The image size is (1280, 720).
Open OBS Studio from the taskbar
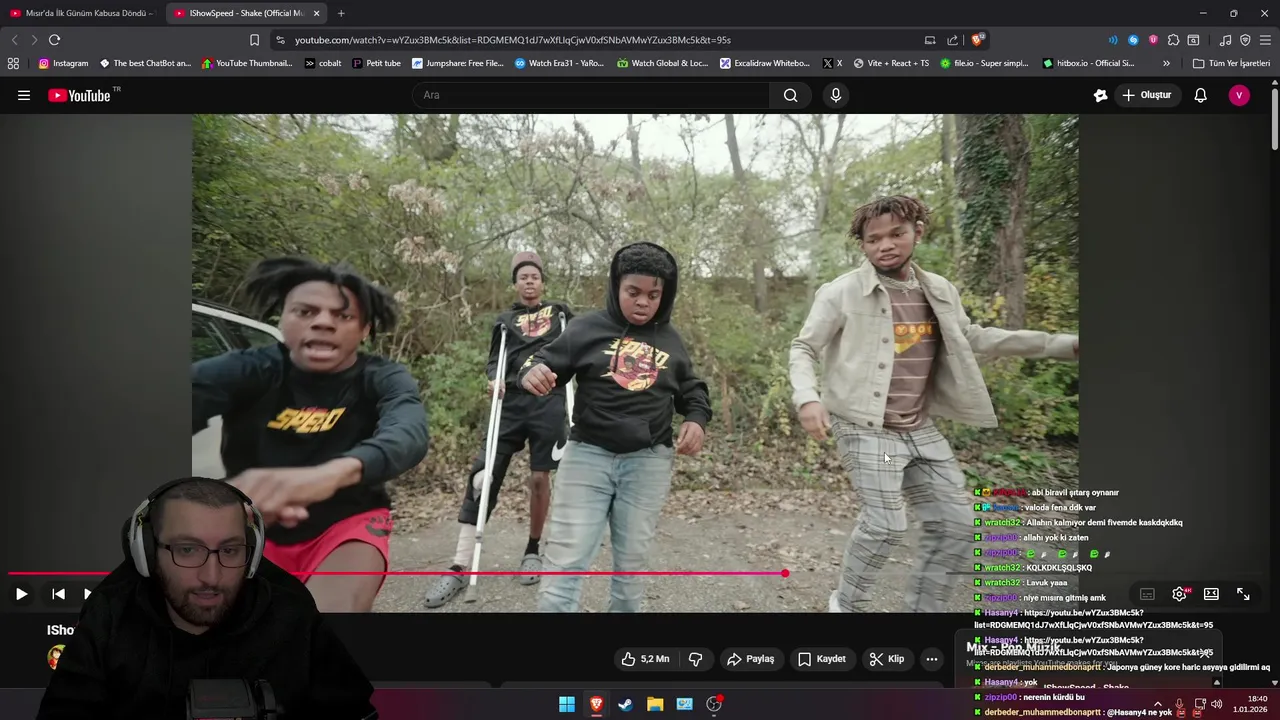714,704
